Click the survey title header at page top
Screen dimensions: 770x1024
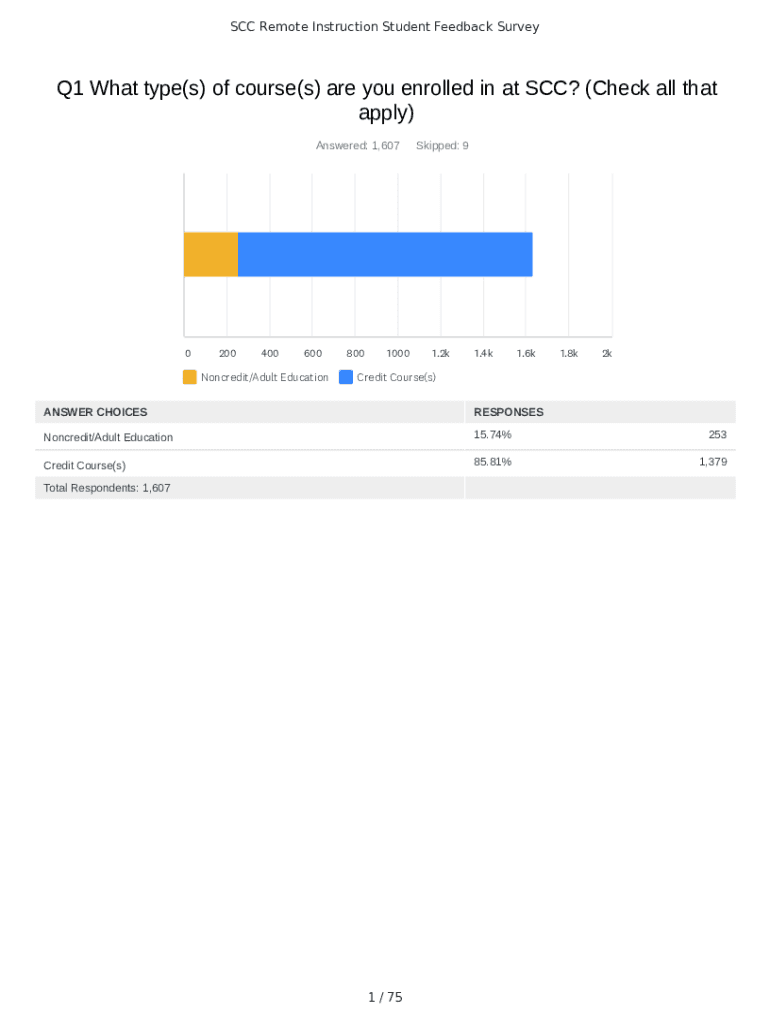(385, 27)
